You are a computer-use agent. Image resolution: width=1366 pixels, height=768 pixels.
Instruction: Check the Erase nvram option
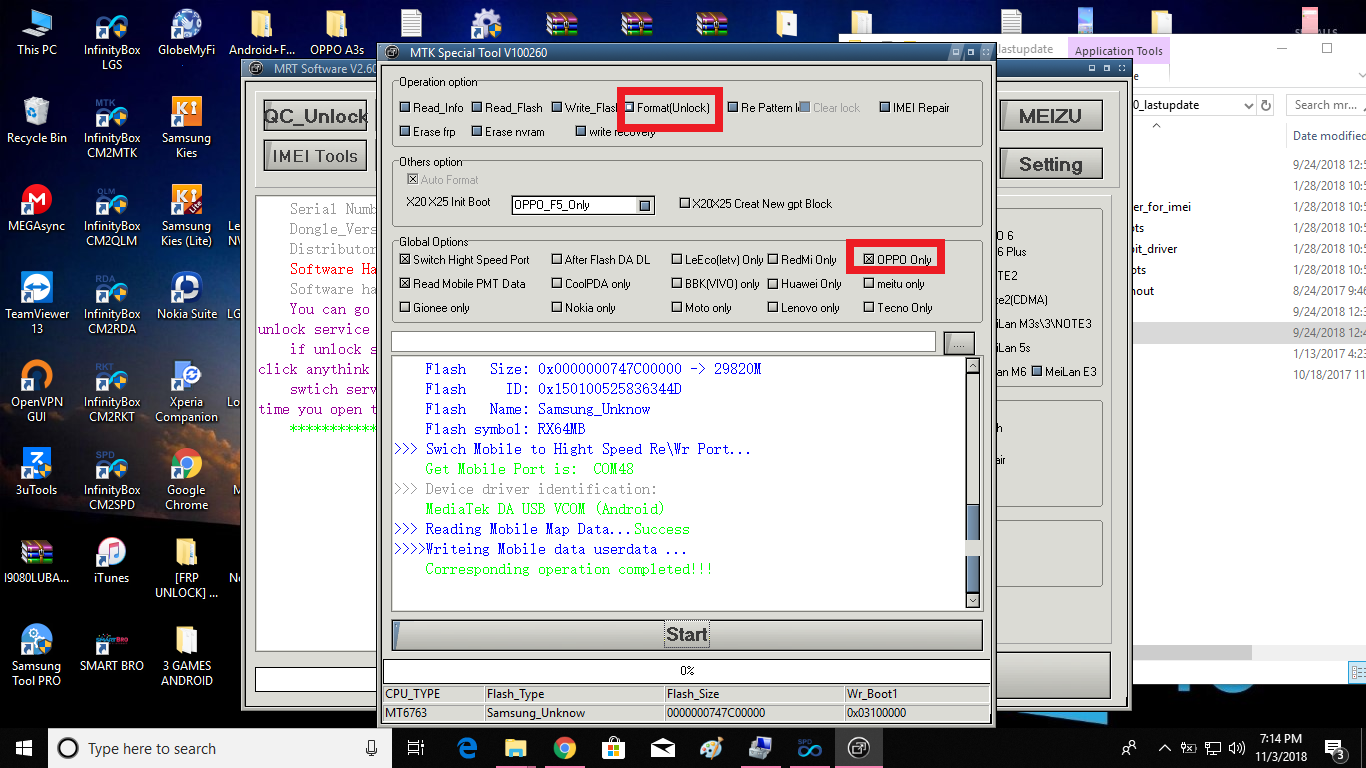tap(477, 132)
